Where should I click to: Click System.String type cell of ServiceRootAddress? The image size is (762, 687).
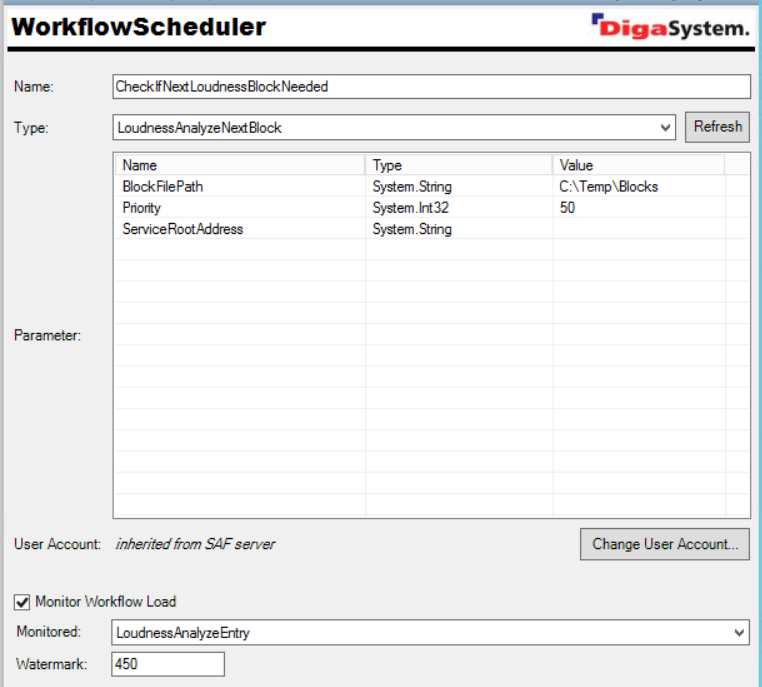[x=412, y=229]
